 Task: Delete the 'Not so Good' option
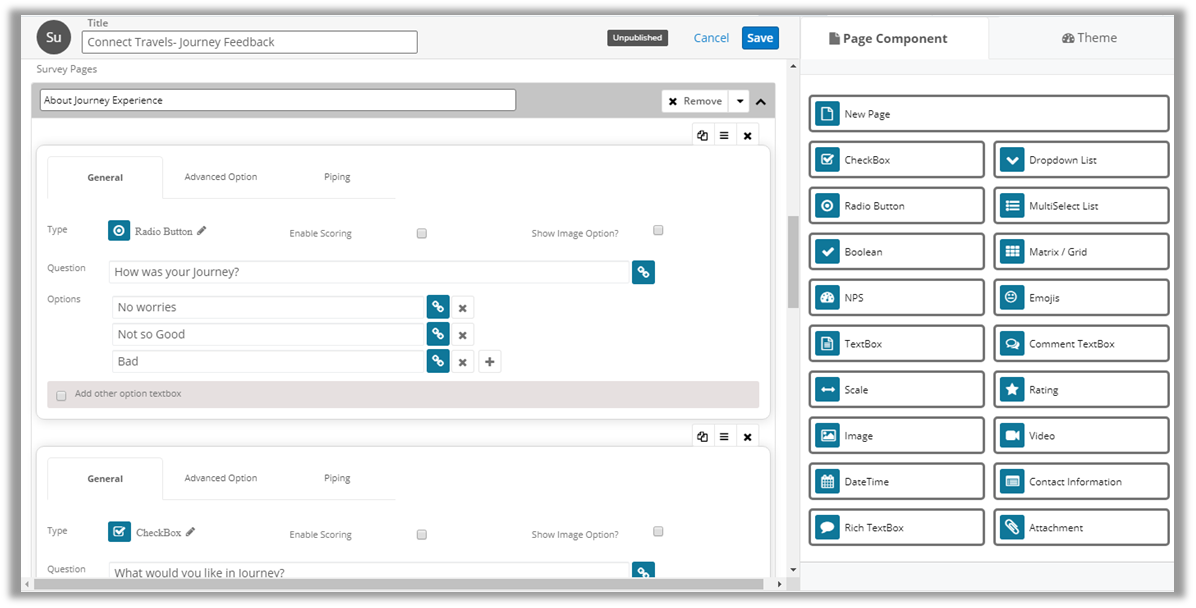click(462, 335)
